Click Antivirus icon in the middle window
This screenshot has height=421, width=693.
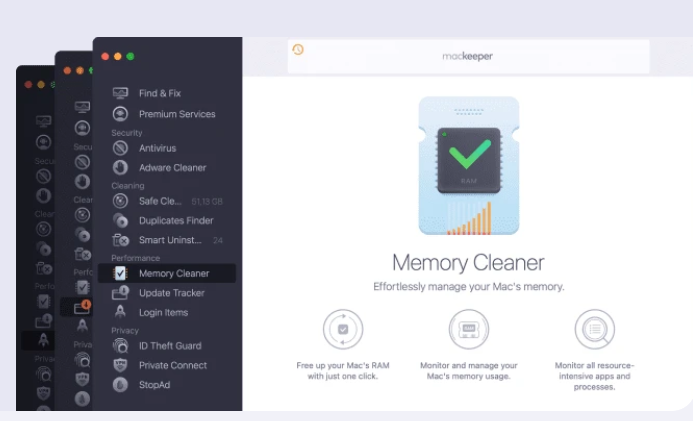[82, 162]
